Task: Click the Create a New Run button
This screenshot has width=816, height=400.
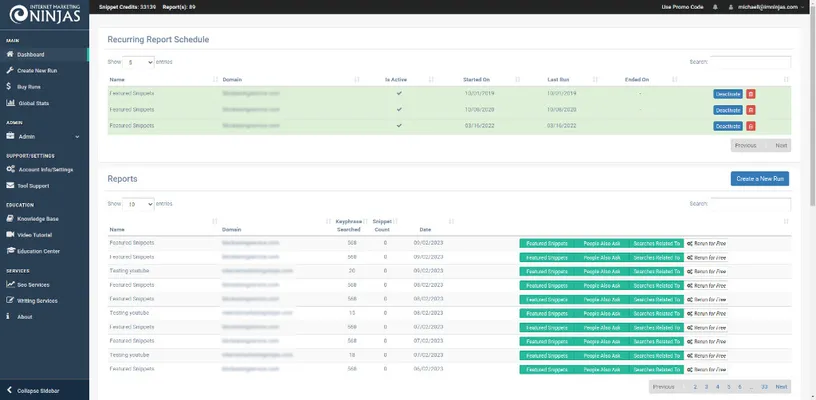Action: point(759,178)
